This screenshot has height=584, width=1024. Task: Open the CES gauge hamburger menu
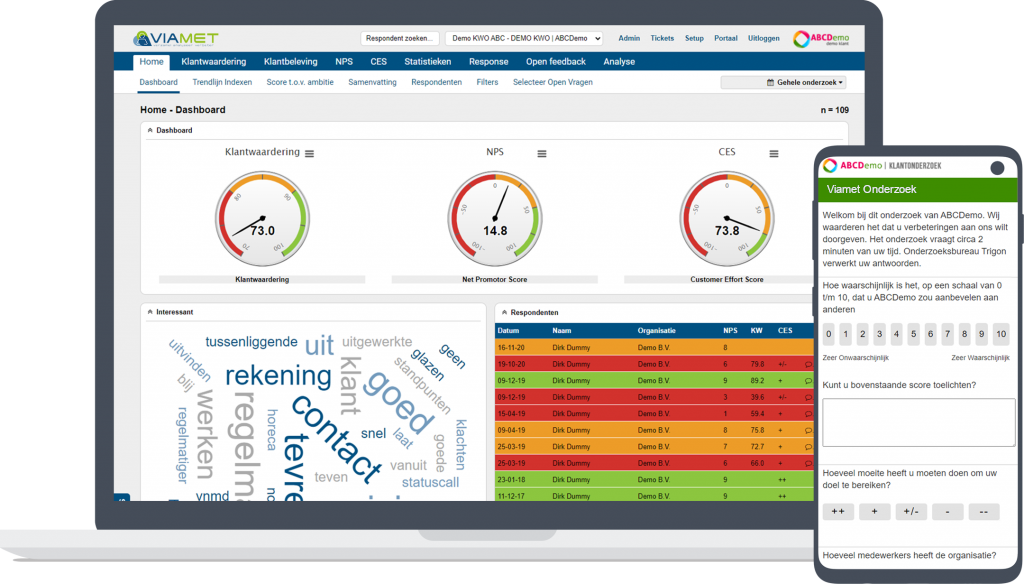pos(773,154)
